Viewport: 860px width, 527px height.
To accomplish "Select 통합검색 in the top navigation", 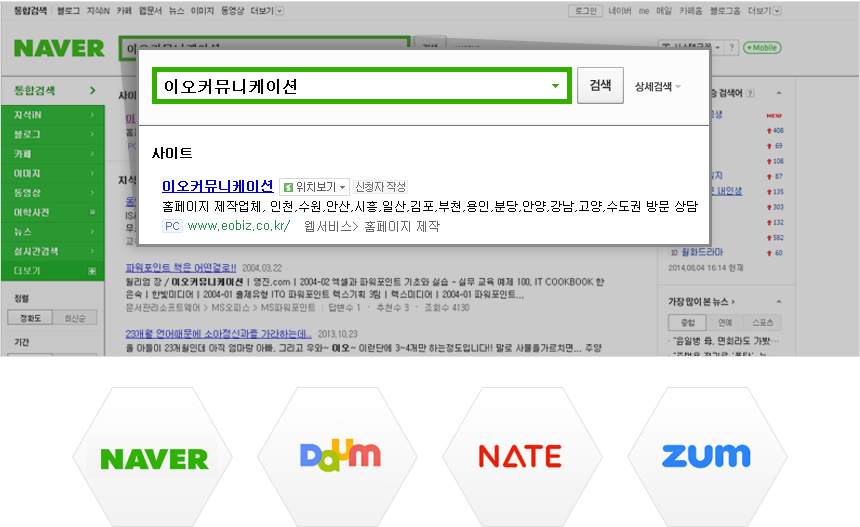I will point(30,10).
